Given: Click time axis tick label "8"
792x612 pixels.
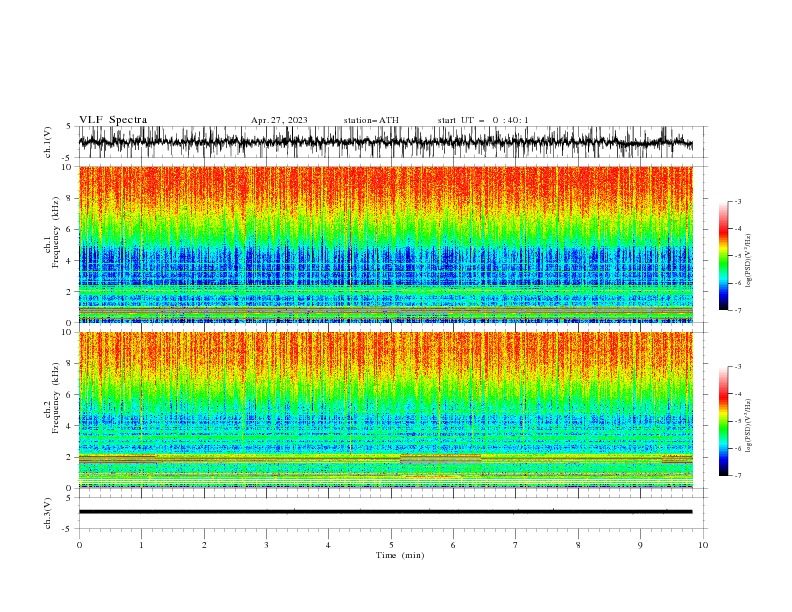Looking at the screenshot, I should pyautogui.click(x=578, y=545).
